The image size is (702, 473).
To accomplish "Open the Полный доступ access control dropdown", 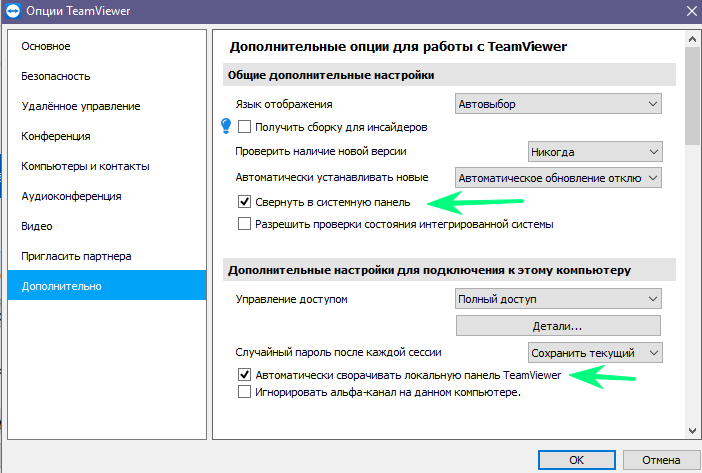I will pos(558,299).
